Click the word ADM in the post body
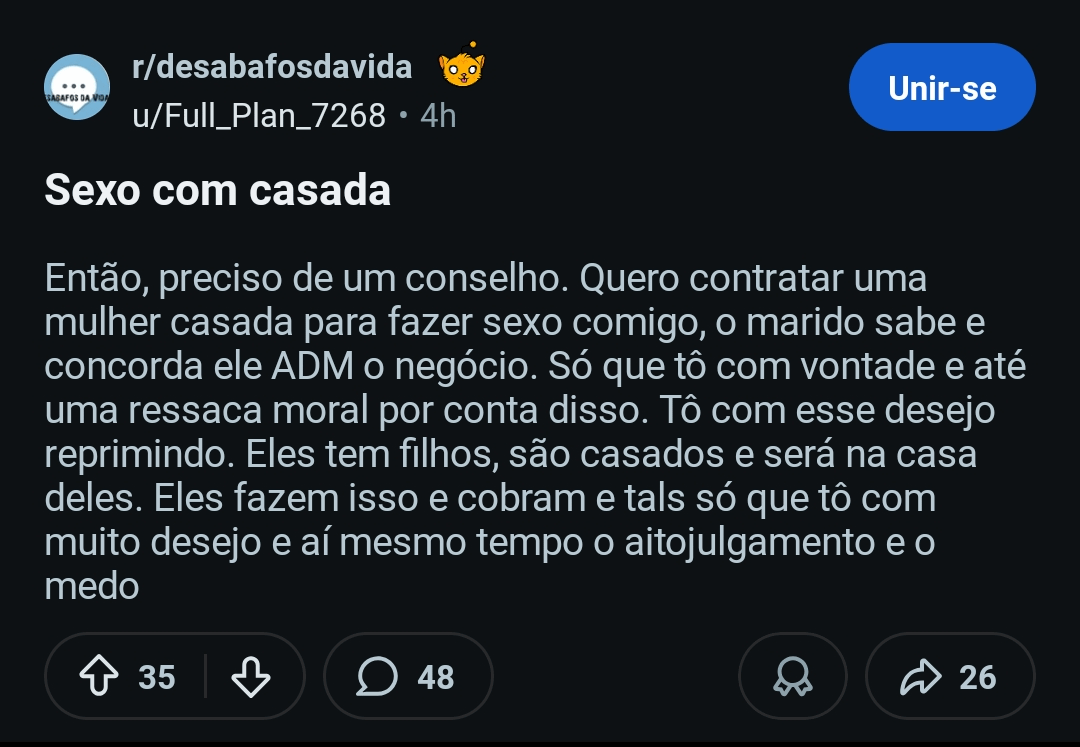This screenshot has width=1080, height=747. 312,366
